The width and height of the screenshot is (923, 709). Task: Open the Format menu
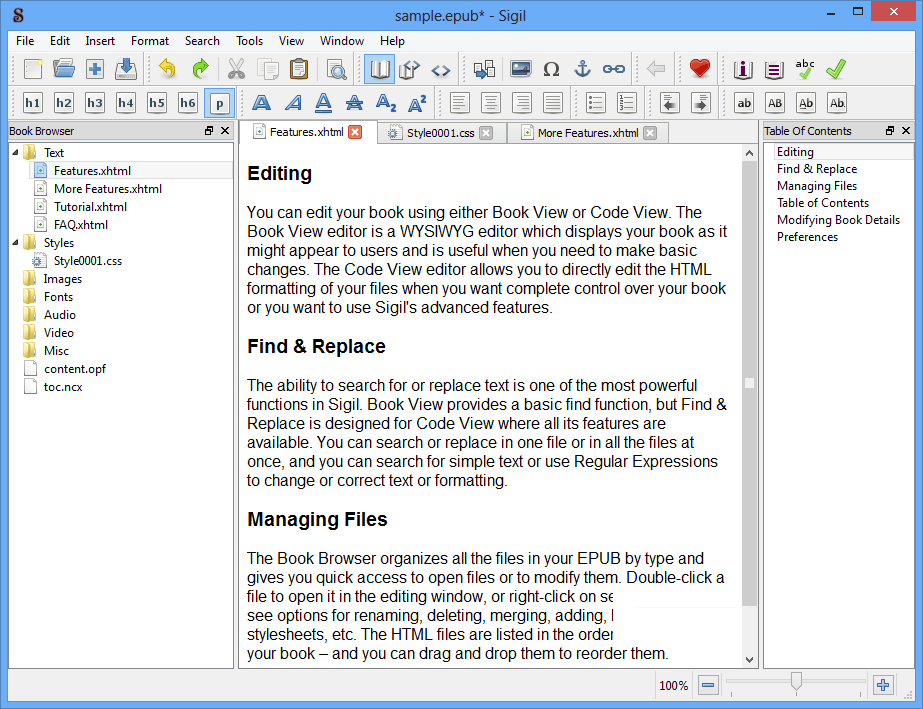(x=150, y=41)
